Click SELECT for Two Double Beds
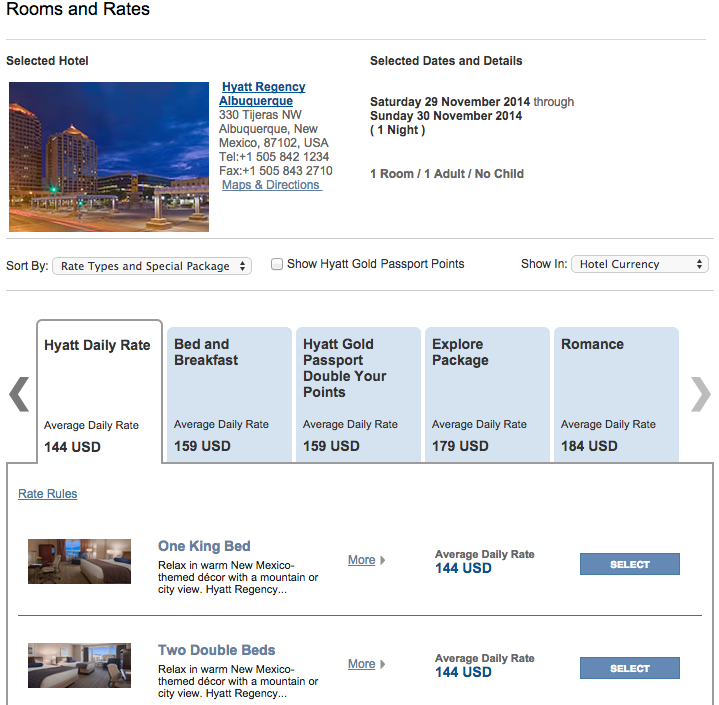Image resolution: width=719 pixels, height=705 pixels. click(x=630, y=668)
